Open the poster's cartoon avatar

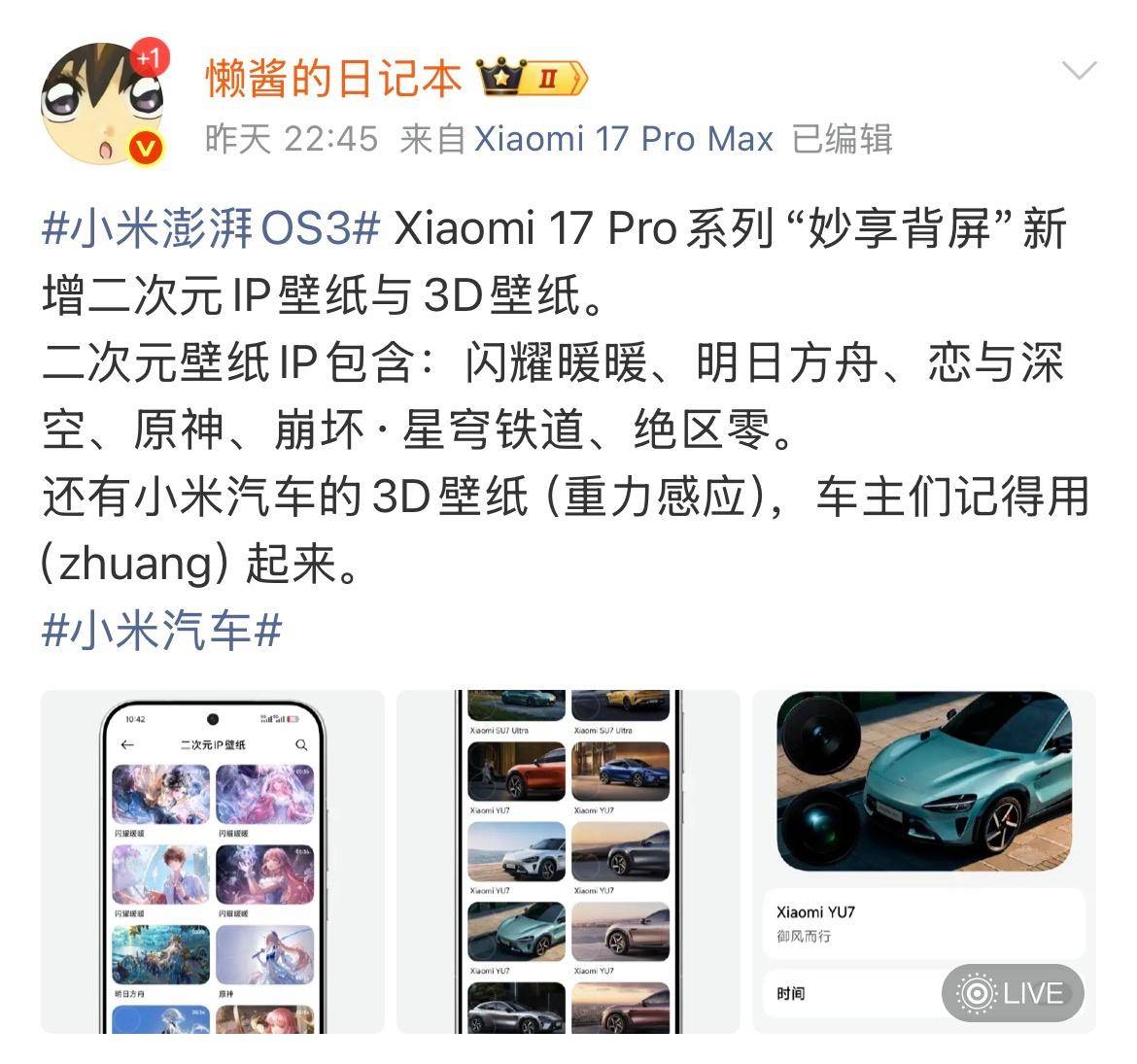[102, 103]
